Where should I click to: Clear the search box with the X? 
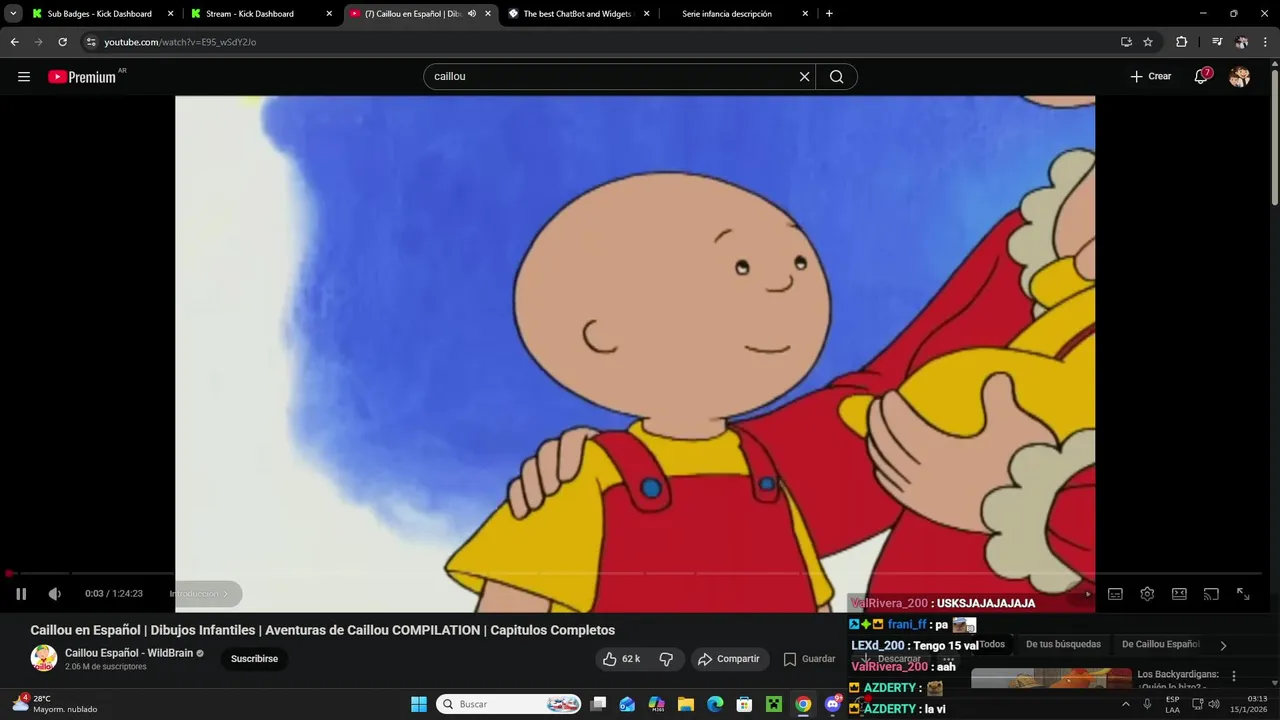804,77
